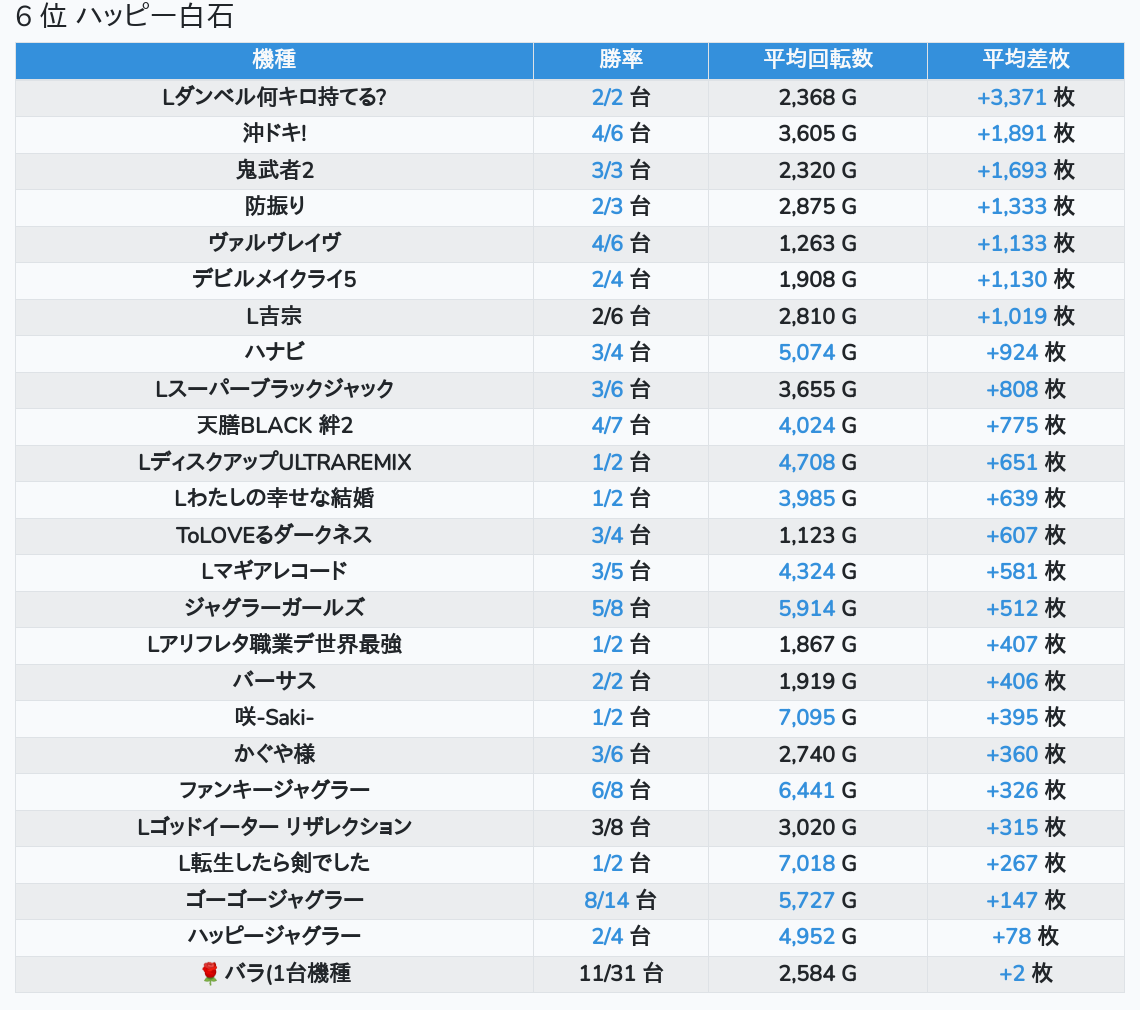Click average difference +147 枚
This screenshot has width=1140, height=1010.
point(1026,900)
